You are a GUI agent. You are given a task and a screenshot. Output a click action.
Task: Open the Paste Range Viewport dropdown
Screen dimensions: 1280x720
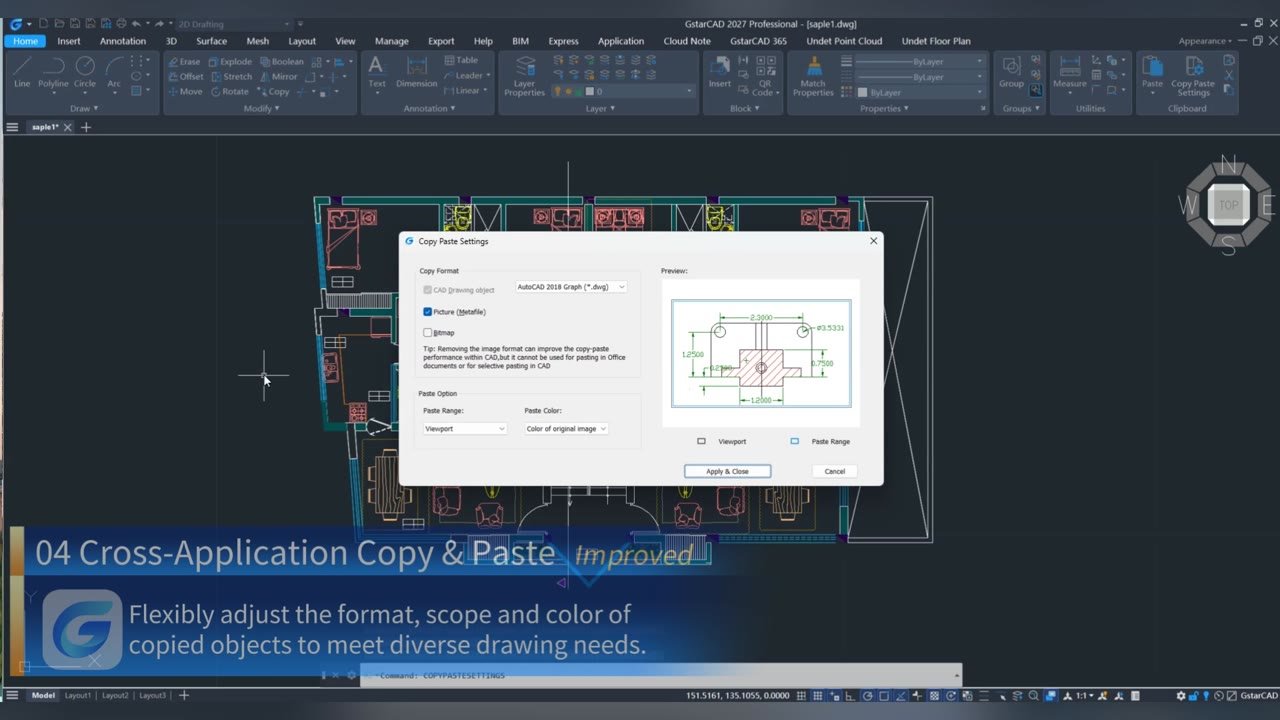(x=465, y=429)
